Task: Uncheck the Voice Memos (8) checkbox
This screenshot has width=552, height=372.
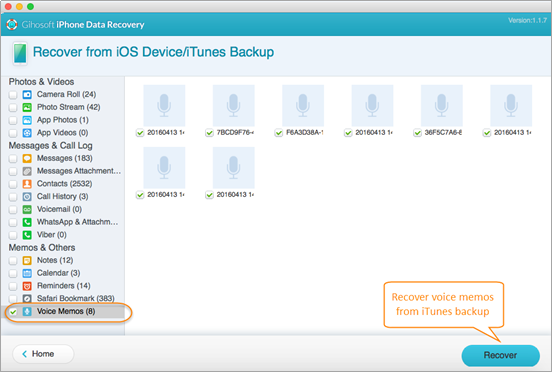Action: pos(13,312)
